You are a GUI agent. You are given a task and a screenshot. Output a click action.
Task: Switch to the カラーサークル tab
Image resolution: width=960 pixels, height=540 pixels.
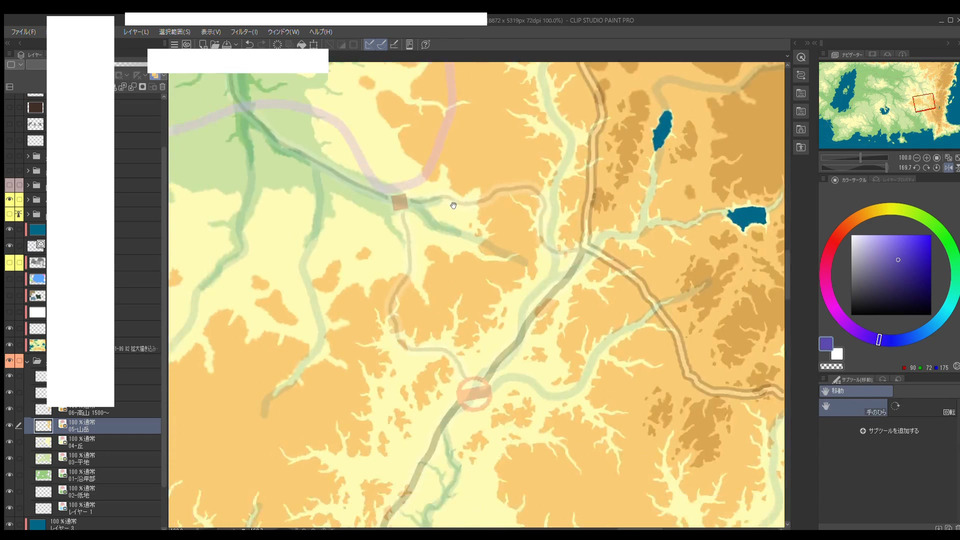(849, 180)
